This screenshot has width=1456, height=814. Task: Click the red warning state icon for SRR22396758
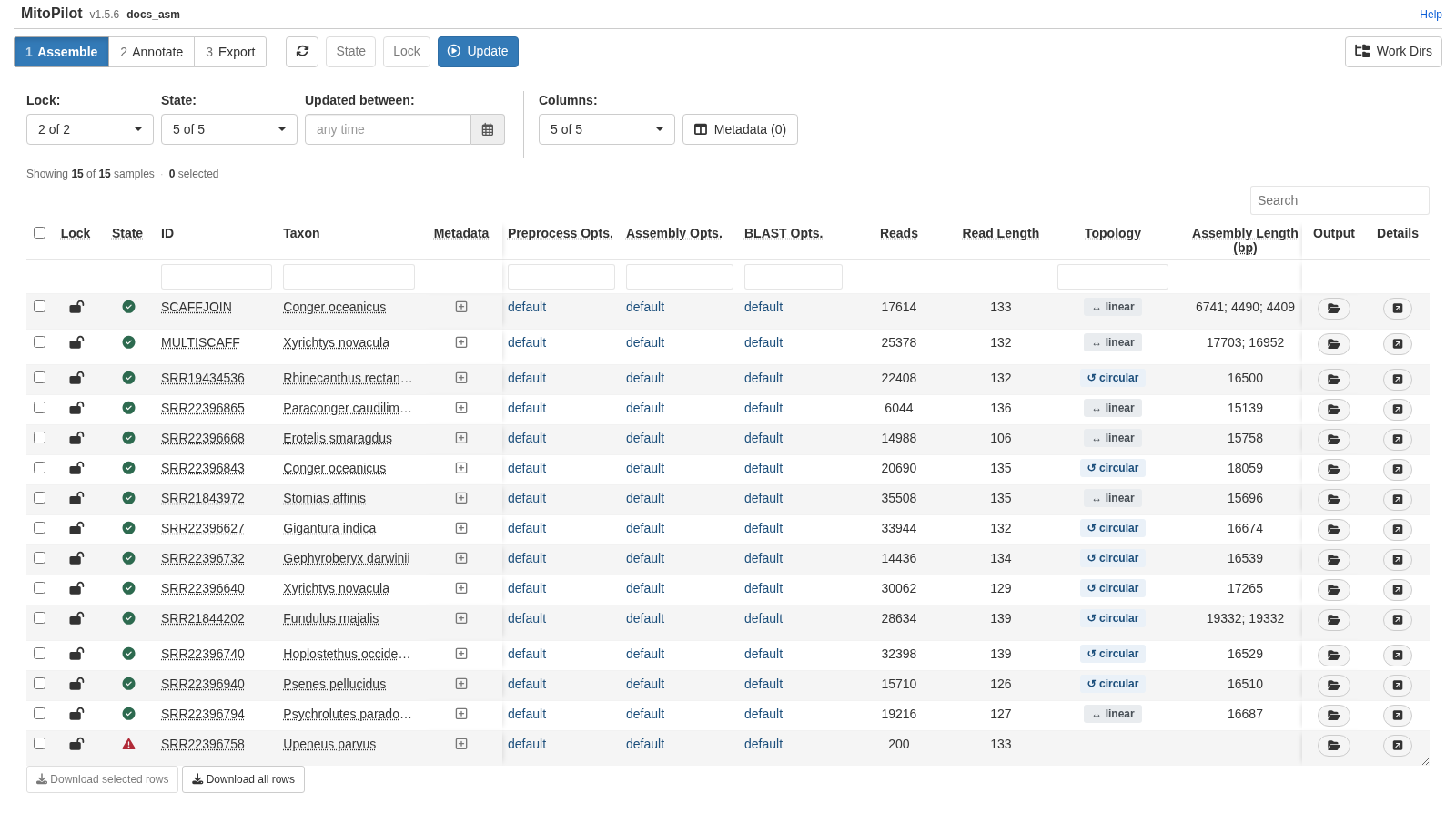(x=128, y=744)
